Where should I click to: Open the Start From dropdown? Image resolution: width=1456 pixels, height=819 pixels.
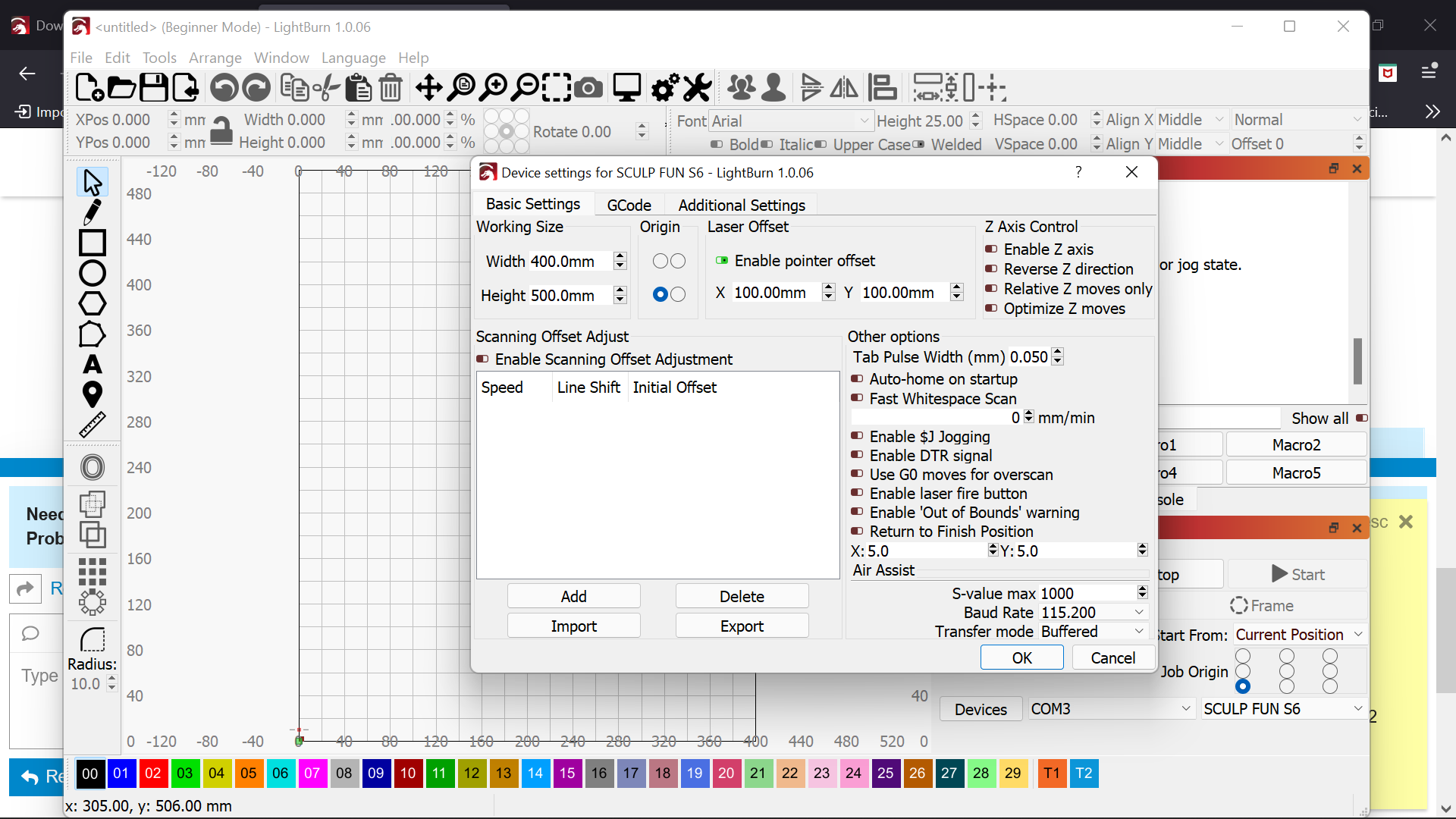1300,635
